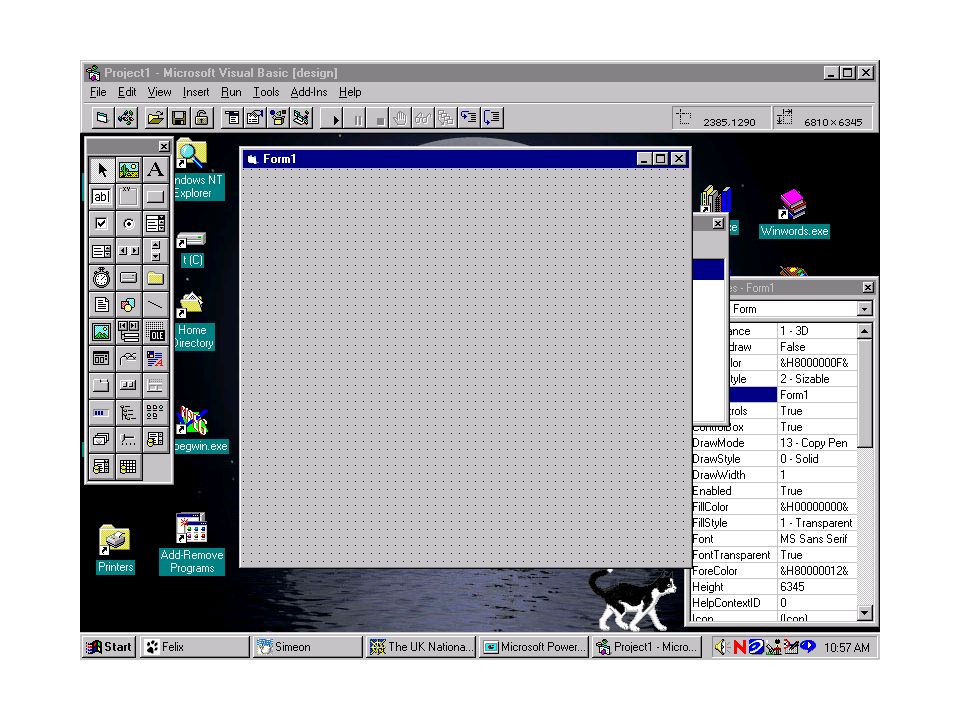Image resolution: width=960 pixels, height=720 pixels.
Task: Click the Step Over toolbar icon
Action: pos(492,118)
